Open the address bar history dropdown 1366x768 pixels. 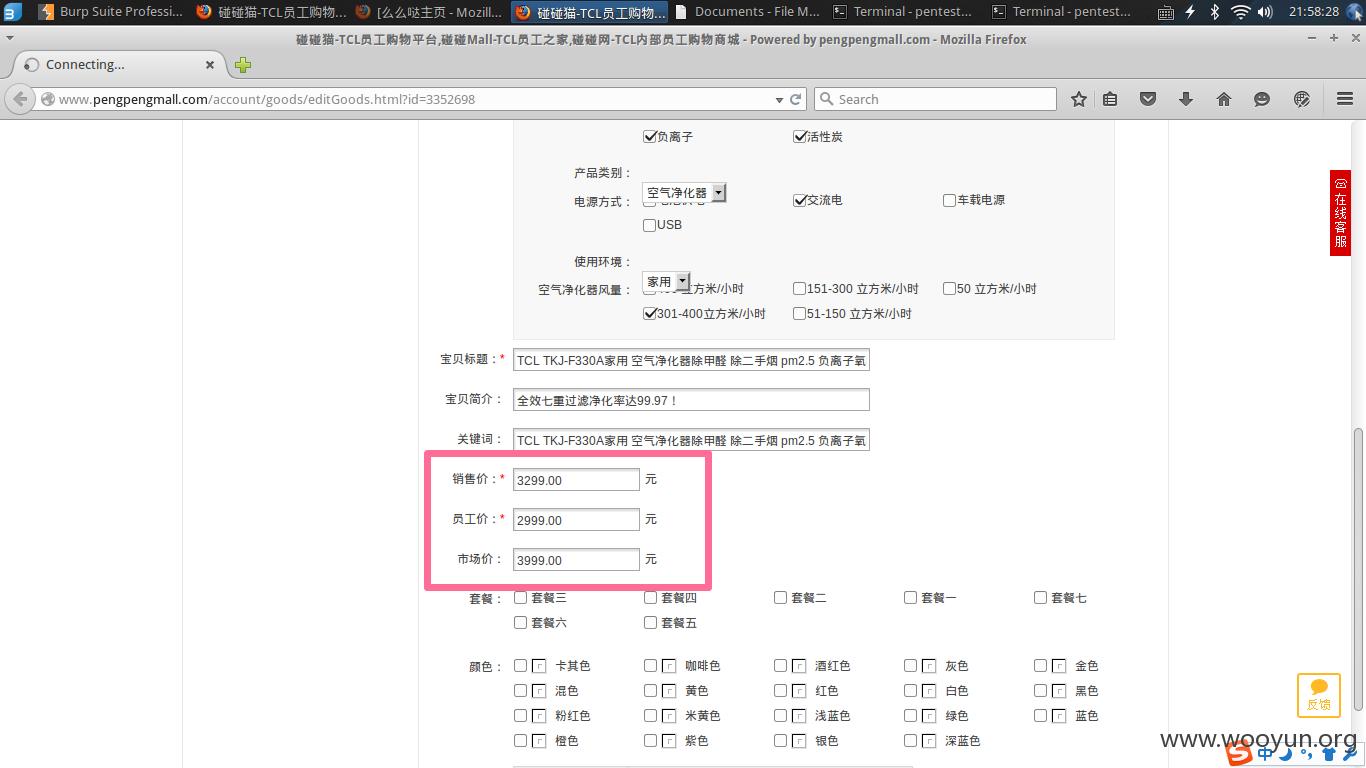779,99
